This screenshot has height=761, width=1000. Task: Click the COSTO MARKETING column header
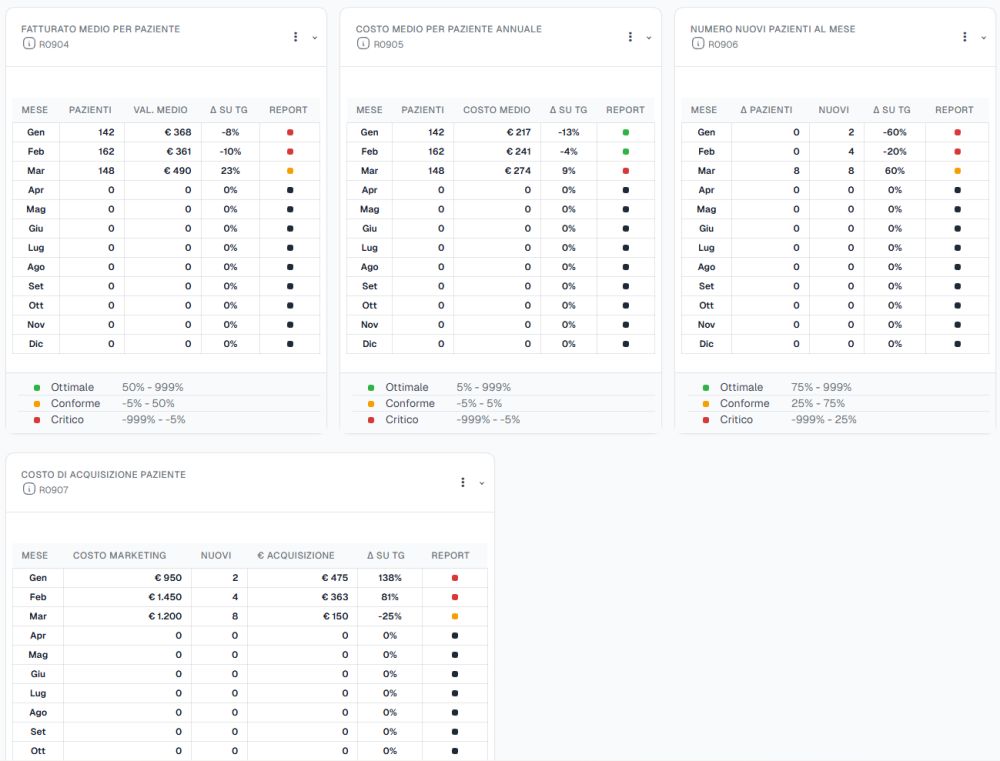(x=119, y=555)
